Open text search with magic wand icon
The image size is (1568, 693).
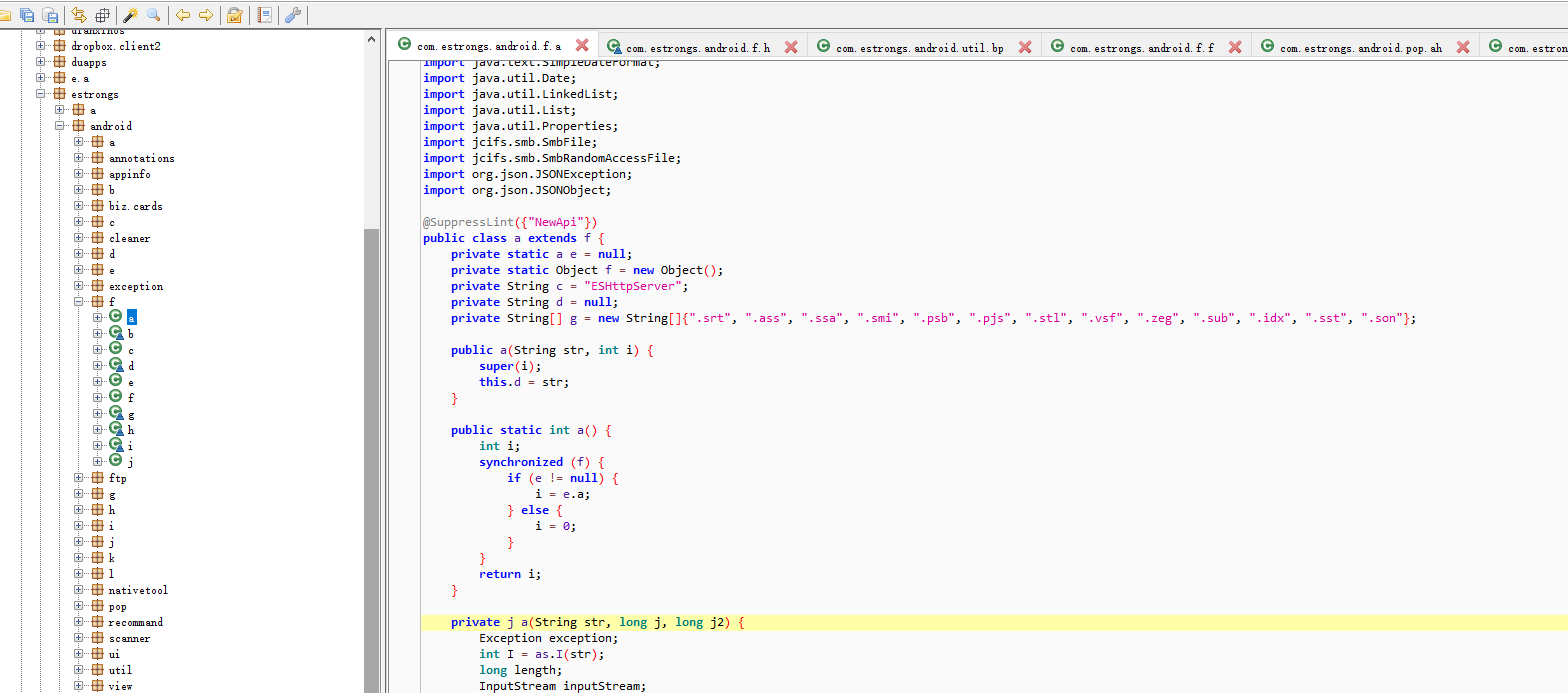click(131, 15)
